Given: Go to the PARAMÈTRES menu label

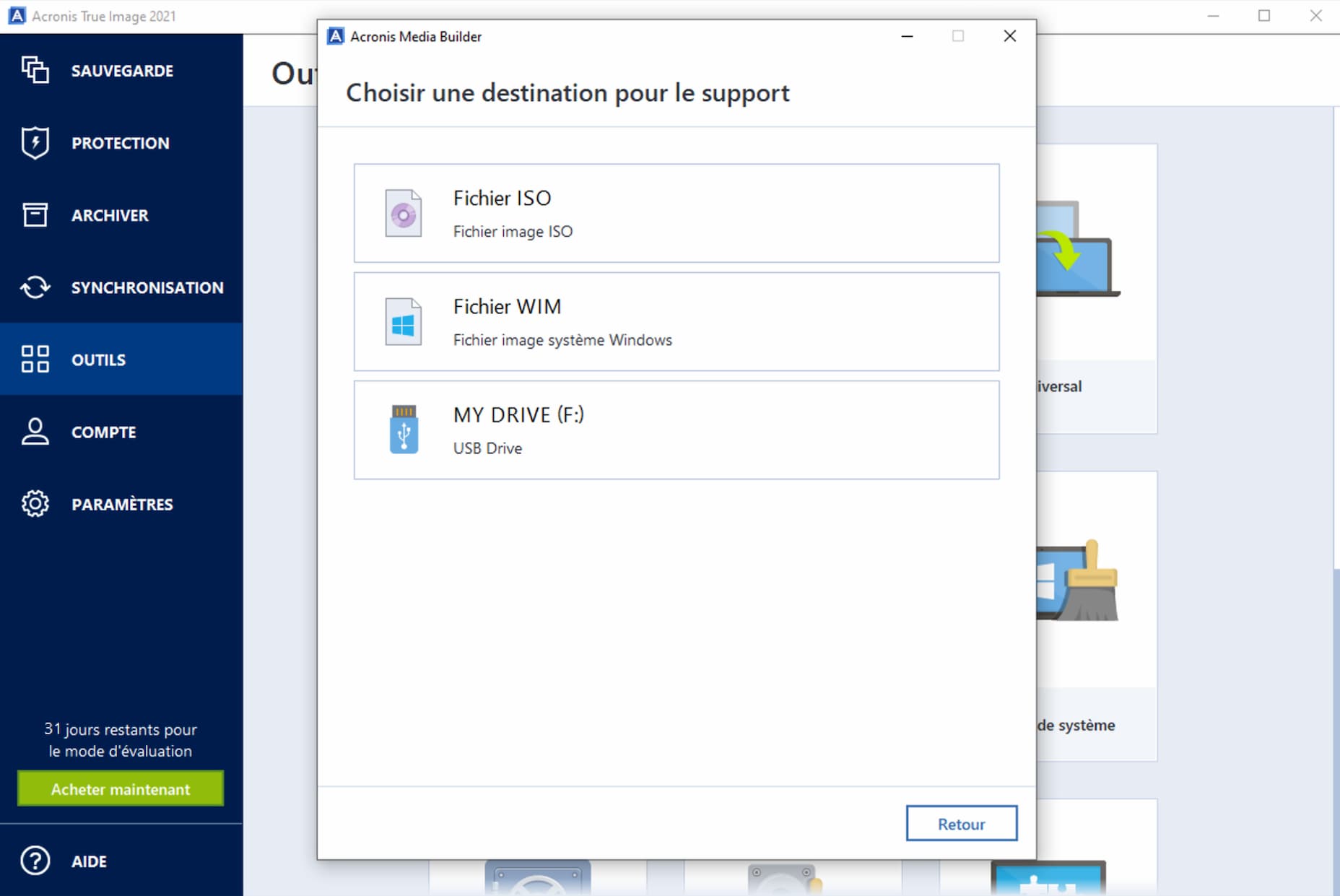Looking at the screenshot, I should 122,504.
